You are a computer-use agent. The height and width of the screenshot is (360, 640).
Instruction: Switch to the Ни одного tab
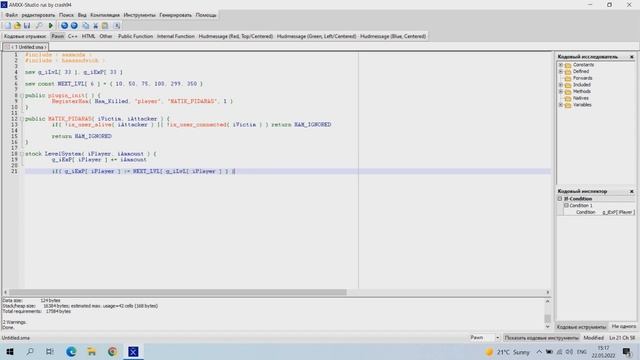click(623, 326)
